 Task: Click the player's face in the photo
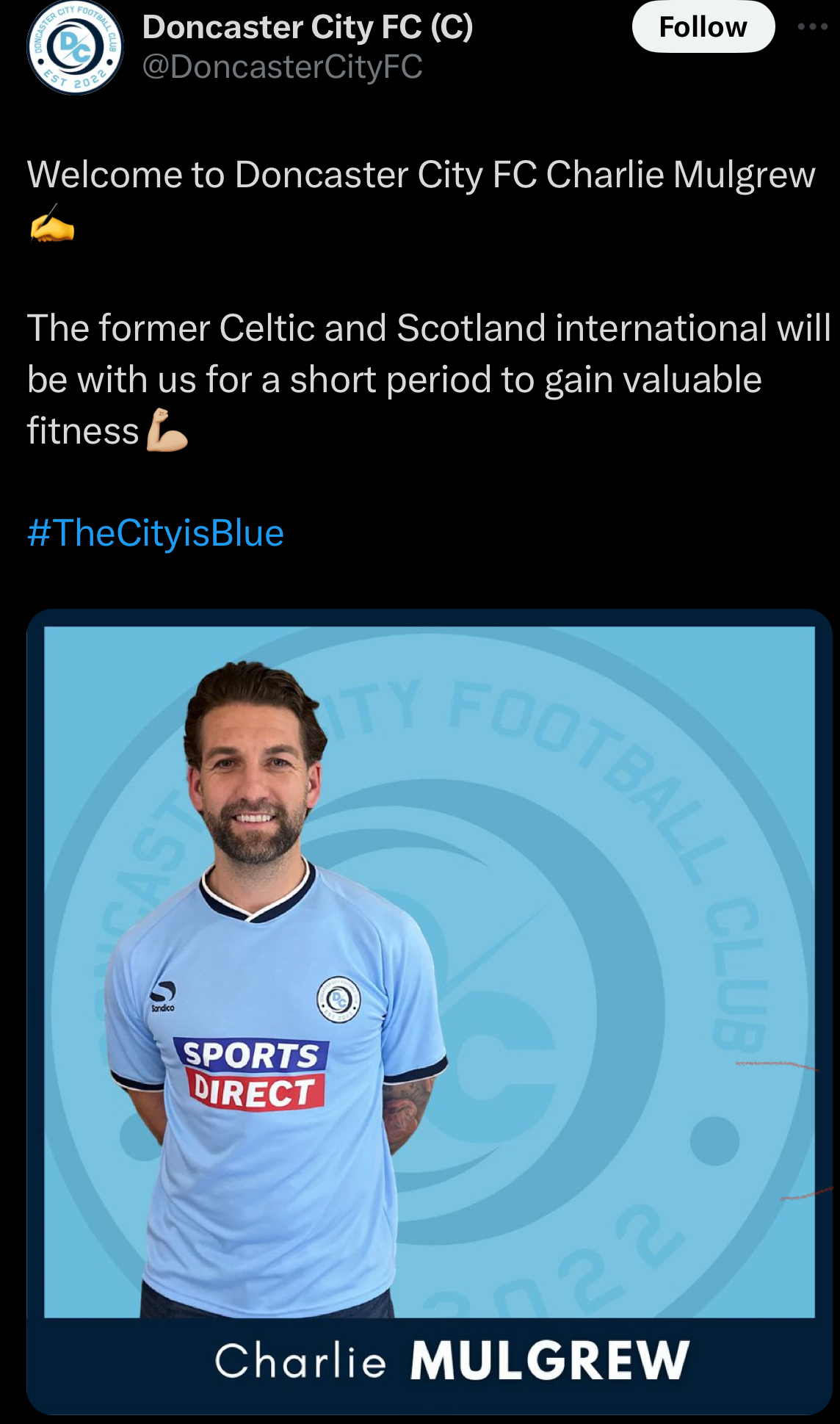click(253, 789)
